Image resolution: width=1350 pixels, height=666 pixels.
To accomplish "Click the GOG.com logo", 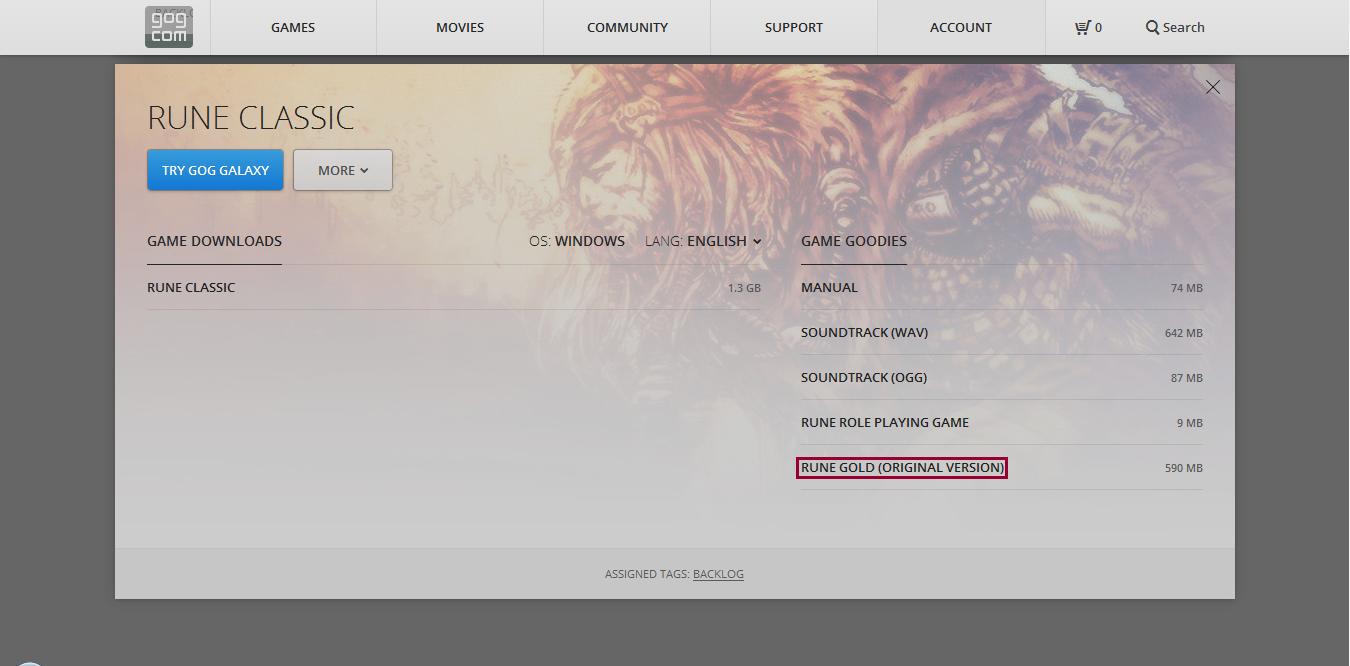I will [169, 27].
